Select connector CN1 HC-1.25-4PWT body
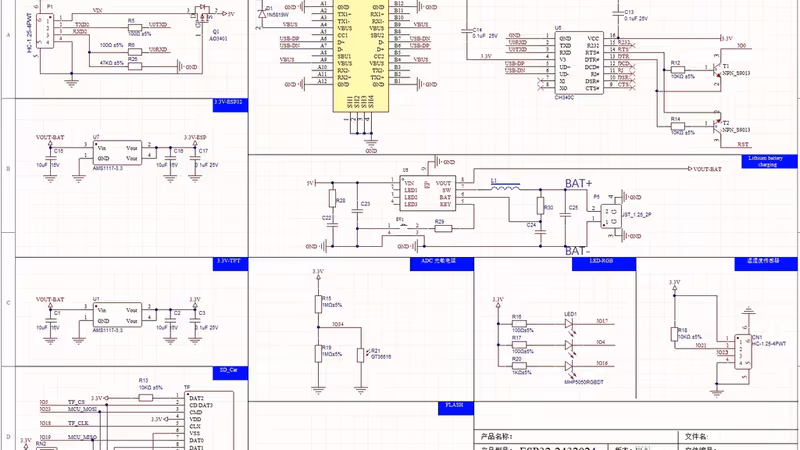Image resolution: width=800 pixels, height=450 pixels. (x=742, y=352)
